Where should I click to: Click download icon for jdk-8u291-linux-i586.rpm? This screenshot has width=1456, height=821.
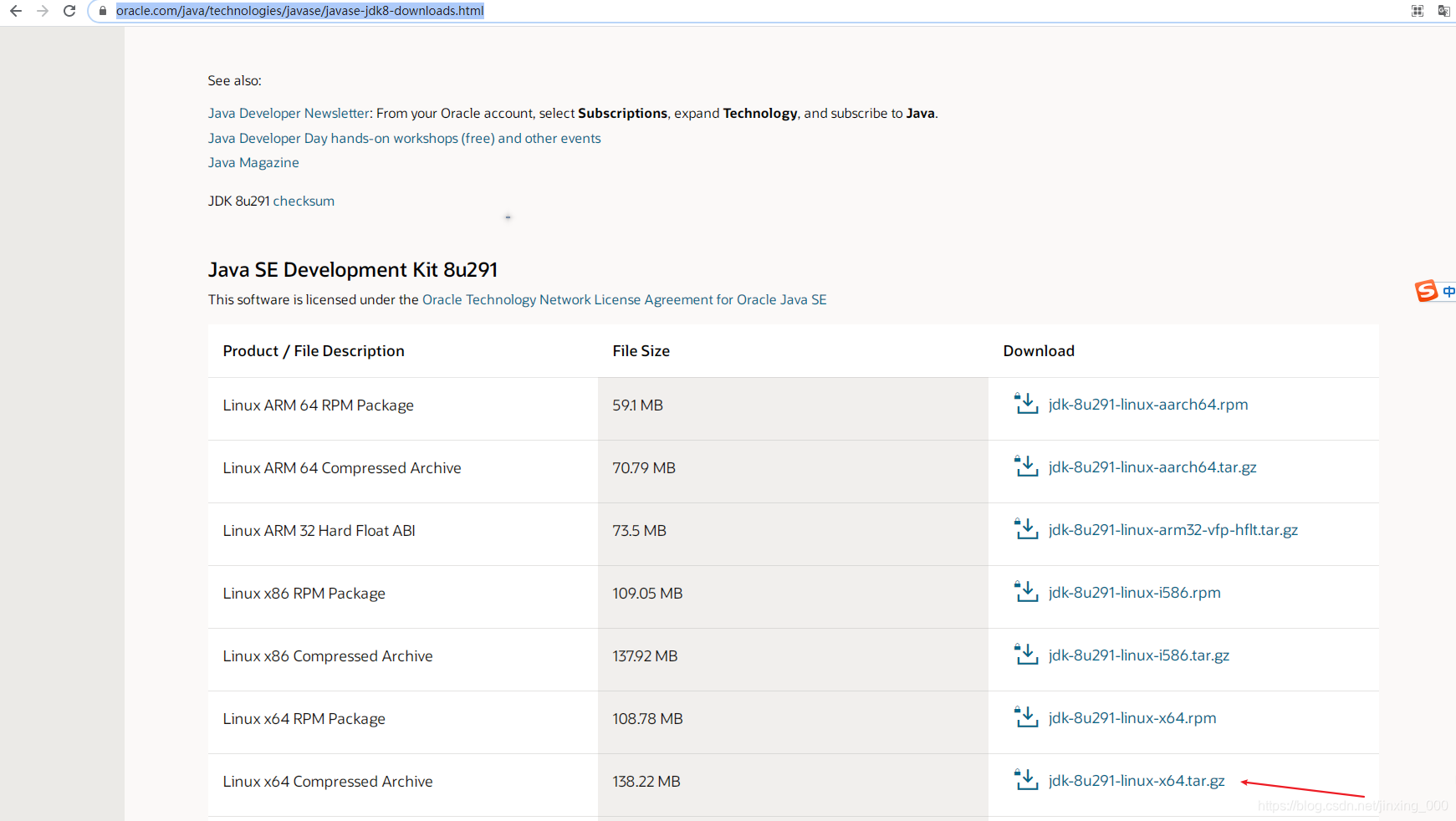pyautogui.click(x=1026, y=592)
